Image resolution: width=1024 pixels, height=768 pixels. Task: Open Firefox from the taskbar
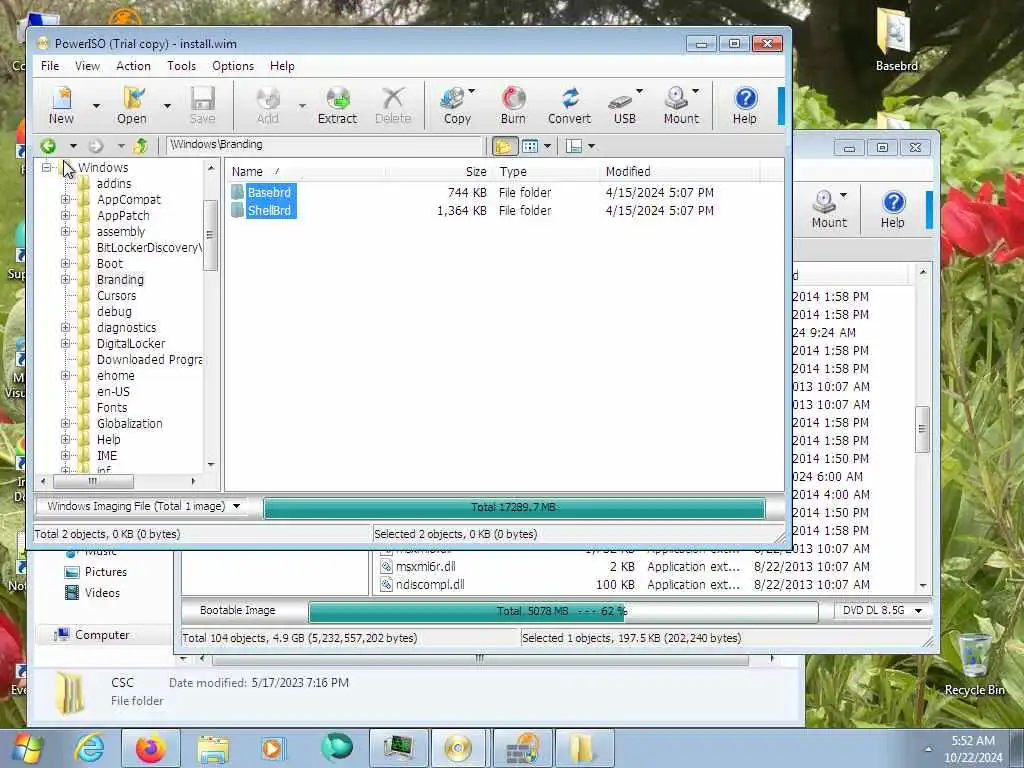click(151, 748)
